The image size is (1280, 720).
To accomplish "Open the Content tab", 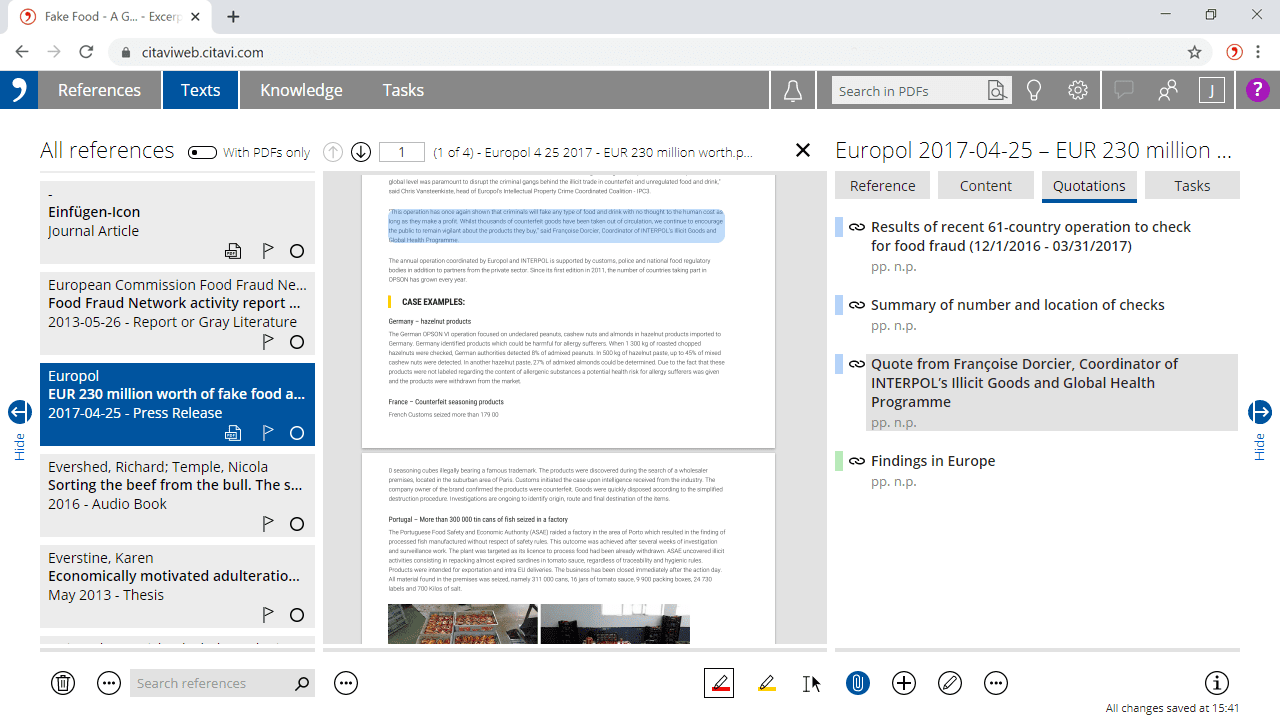I will [985, 185].
